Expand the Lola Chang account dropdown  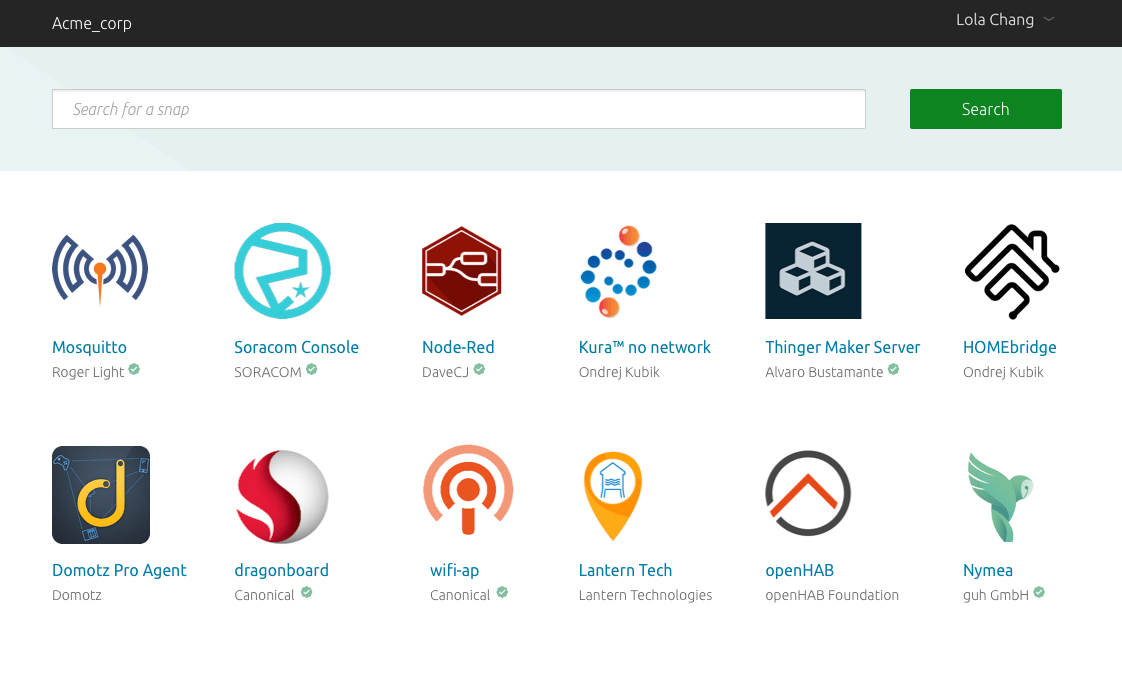click(1005, 19)
